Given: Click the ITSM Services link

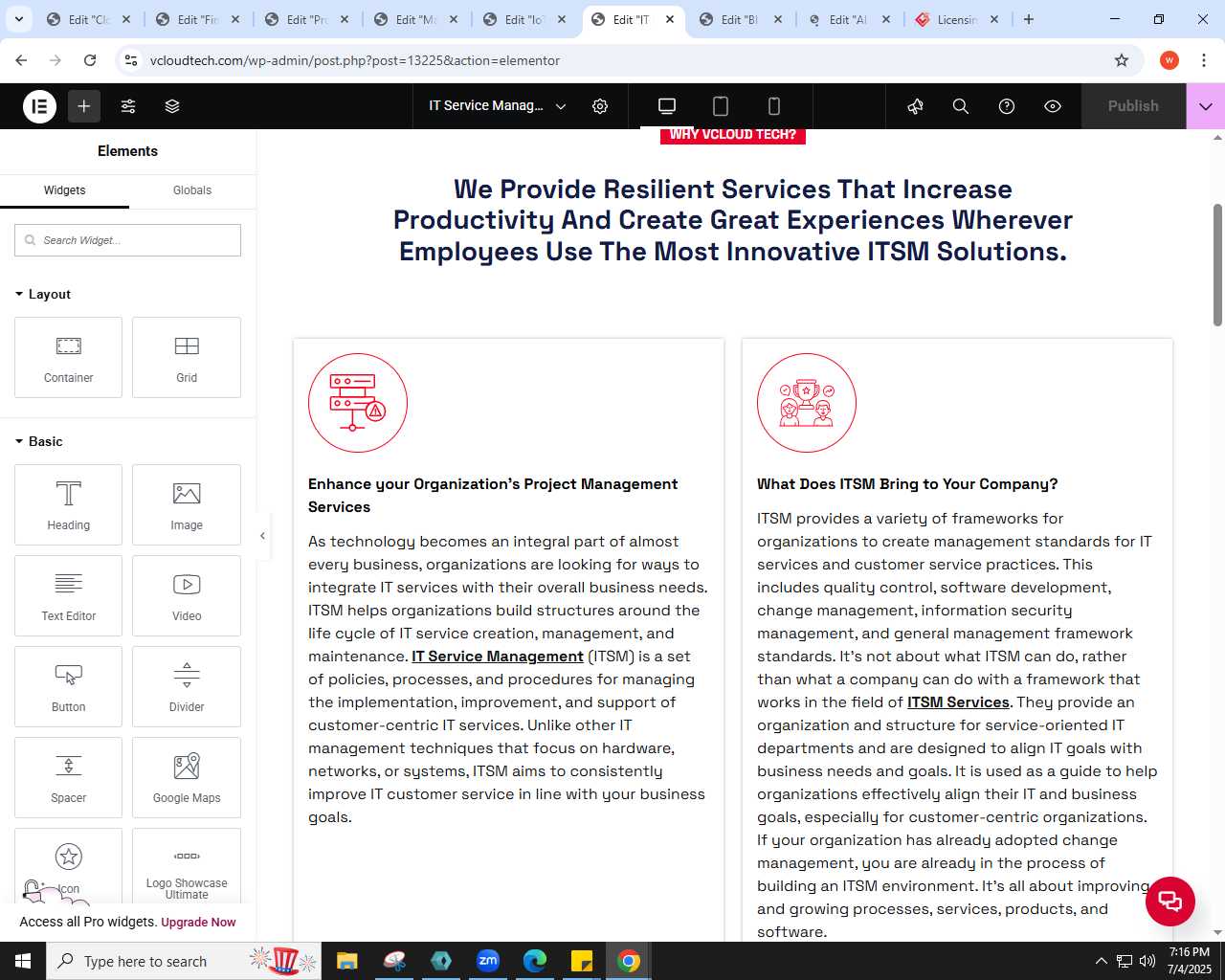Looking at the screenshot, I should point(958,702).
